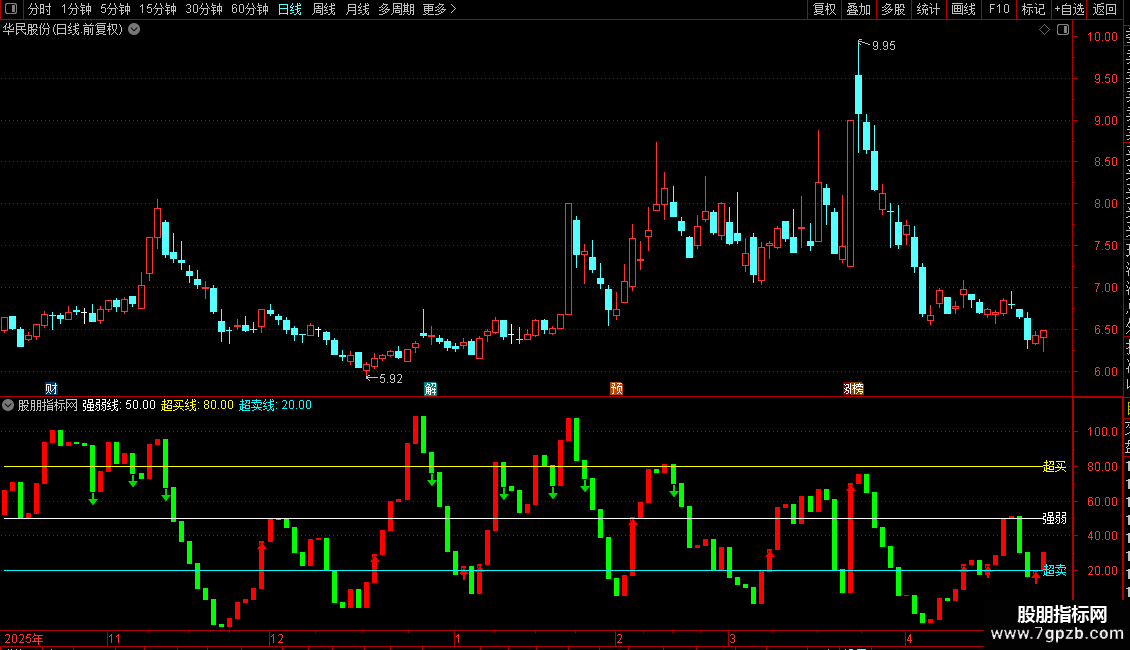
Task: Open the 画线 drawing tools
Action: [x=963, y=9]
